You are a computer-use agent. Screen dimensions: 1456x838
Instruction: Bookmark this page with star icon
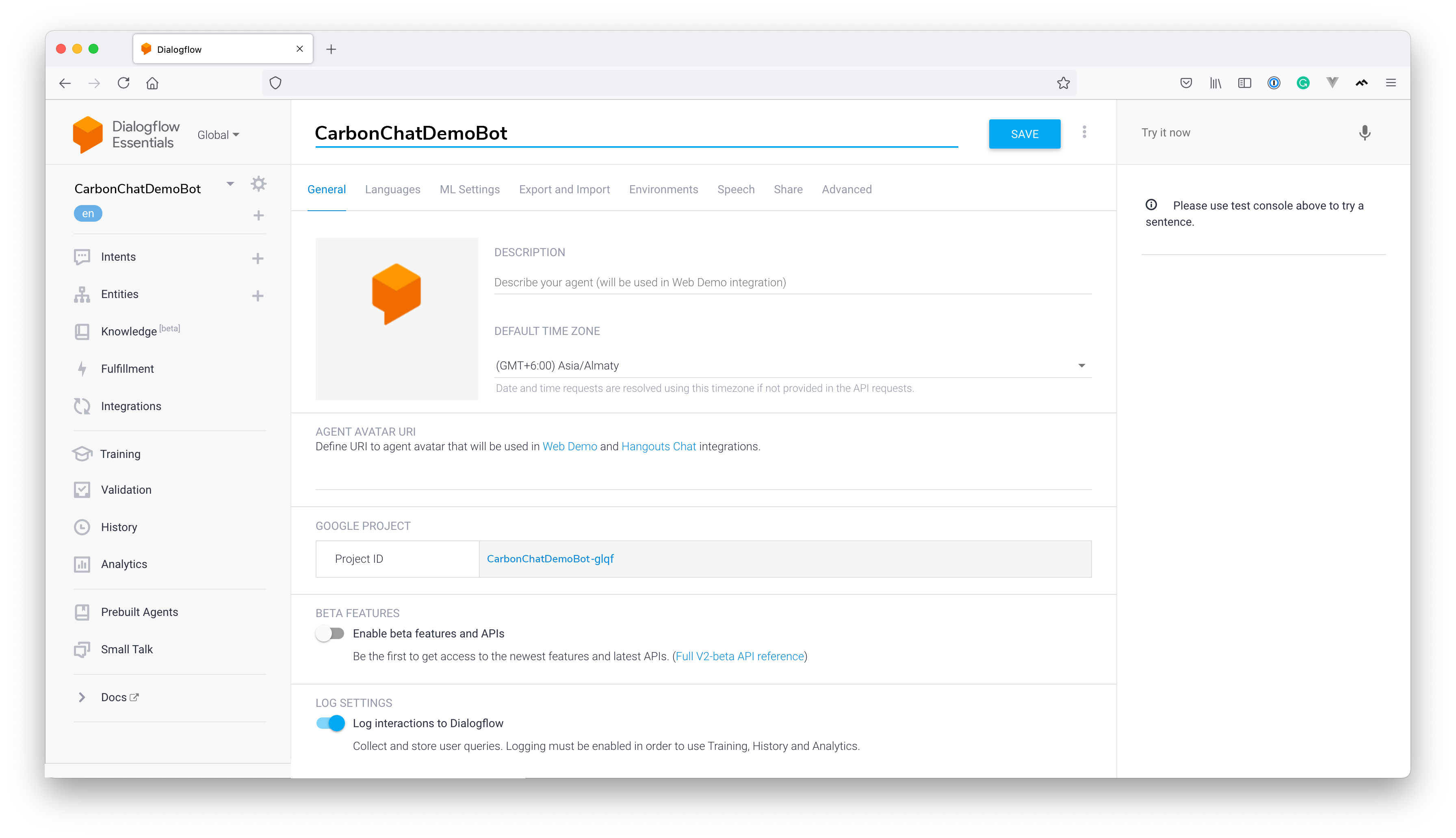coord(1063,83)
